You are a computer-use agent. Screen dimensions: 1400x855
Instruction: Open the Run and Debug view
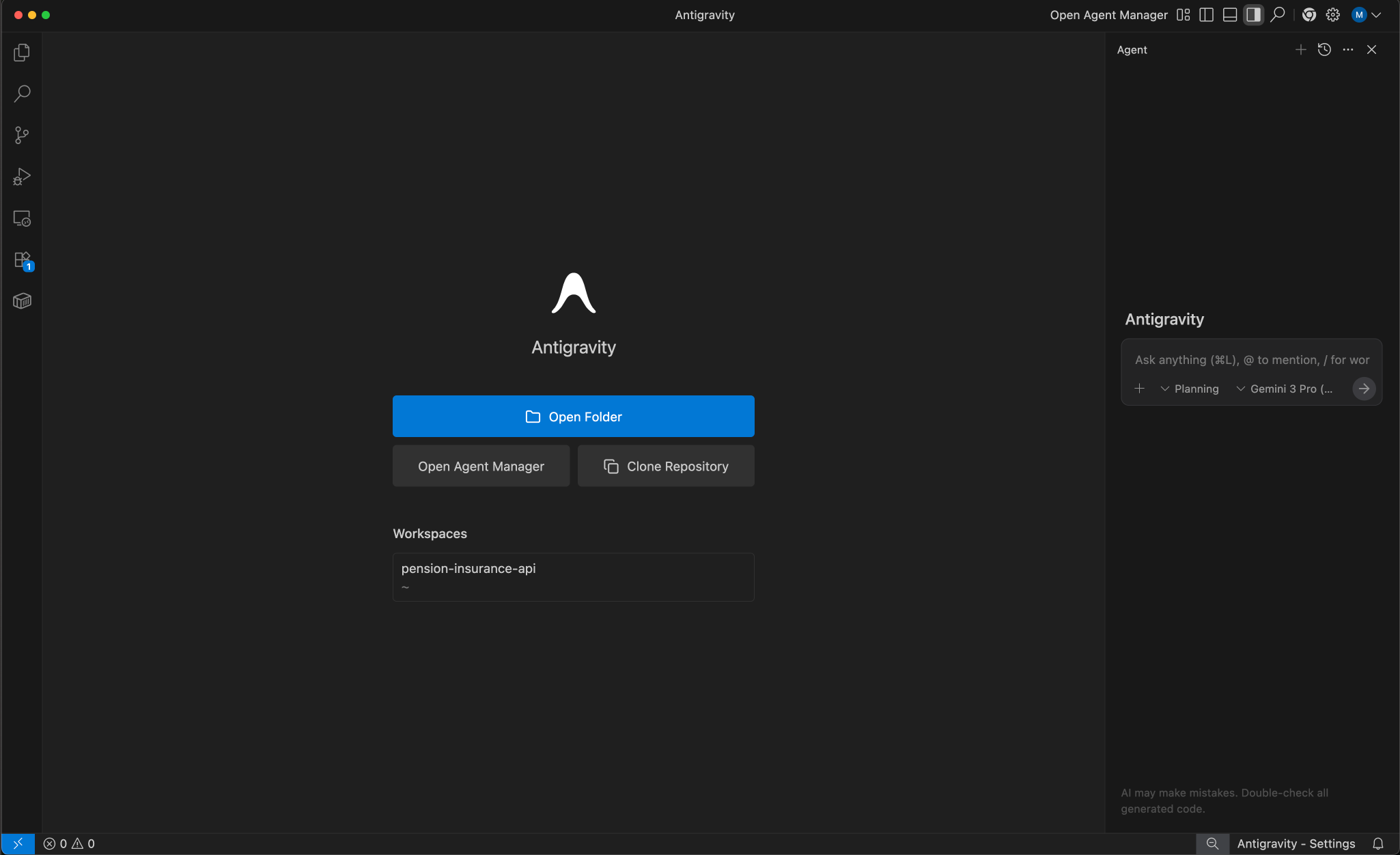click(22, 177)
